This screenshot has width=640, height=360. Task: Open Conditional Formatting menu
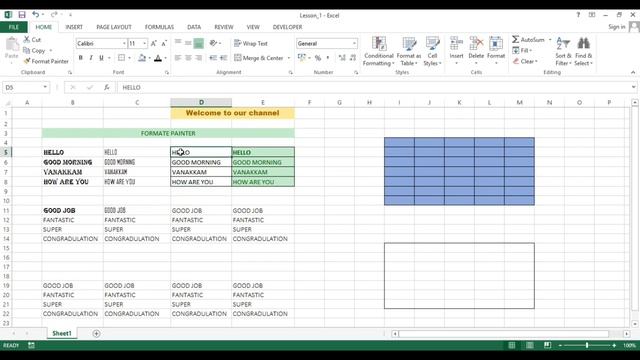[379, 51]
